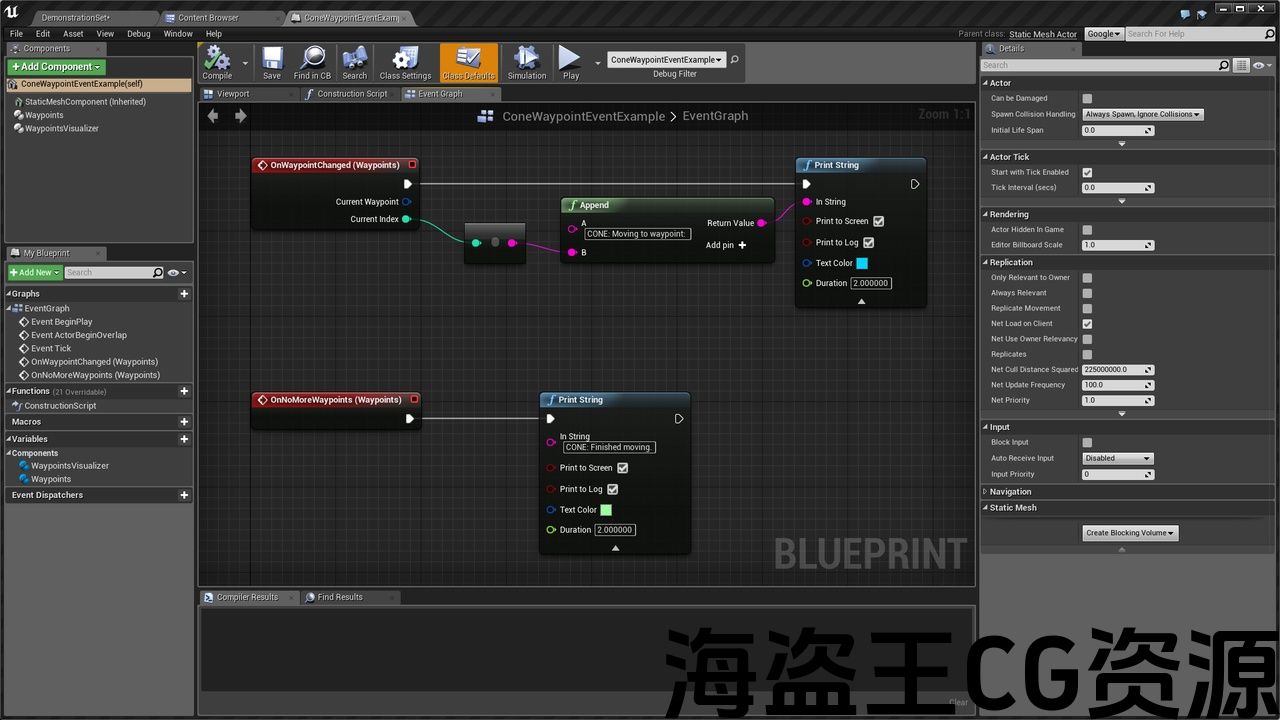Open the Debug menu
This screenshot has height=720, width=1280.
(x=138, y=34)
